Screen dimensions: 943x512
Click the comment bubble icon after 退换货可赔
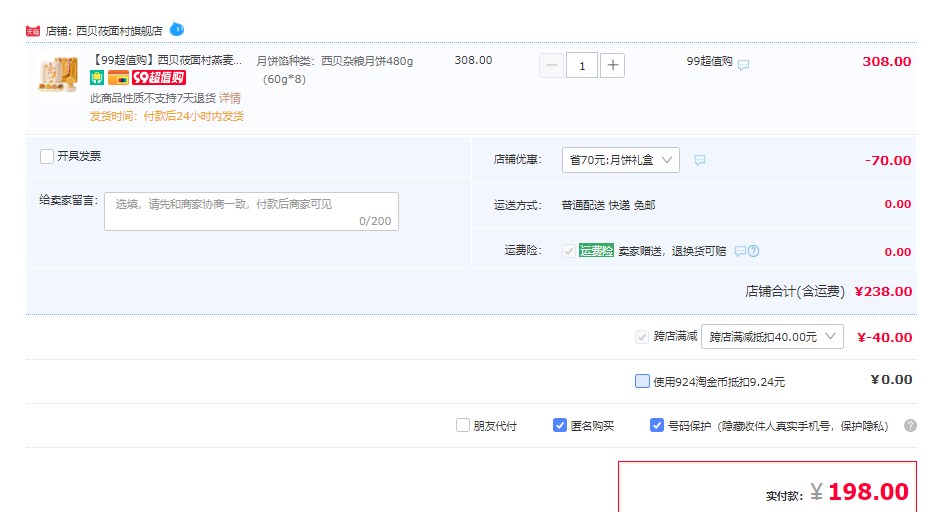[x=740, y=251]
